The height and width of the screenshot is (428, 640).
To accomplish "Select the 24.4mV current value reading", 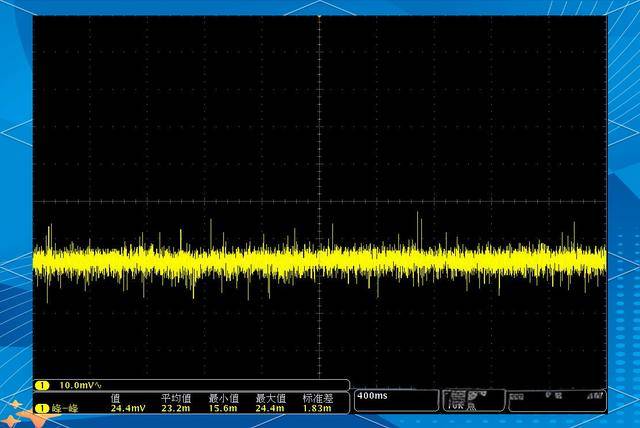I will click(129, 408).
